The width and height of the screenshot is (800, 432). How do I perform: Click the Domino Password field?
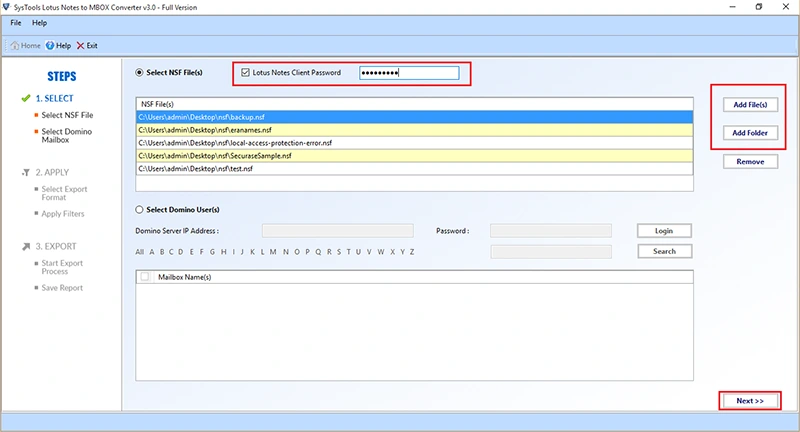(551, 231)
